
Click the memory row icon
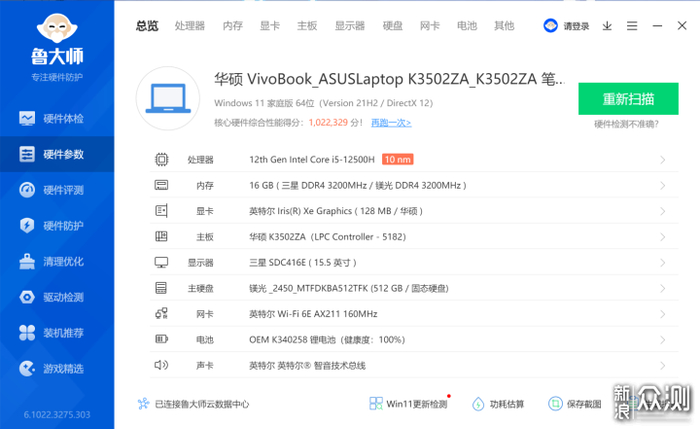[161, 185]
